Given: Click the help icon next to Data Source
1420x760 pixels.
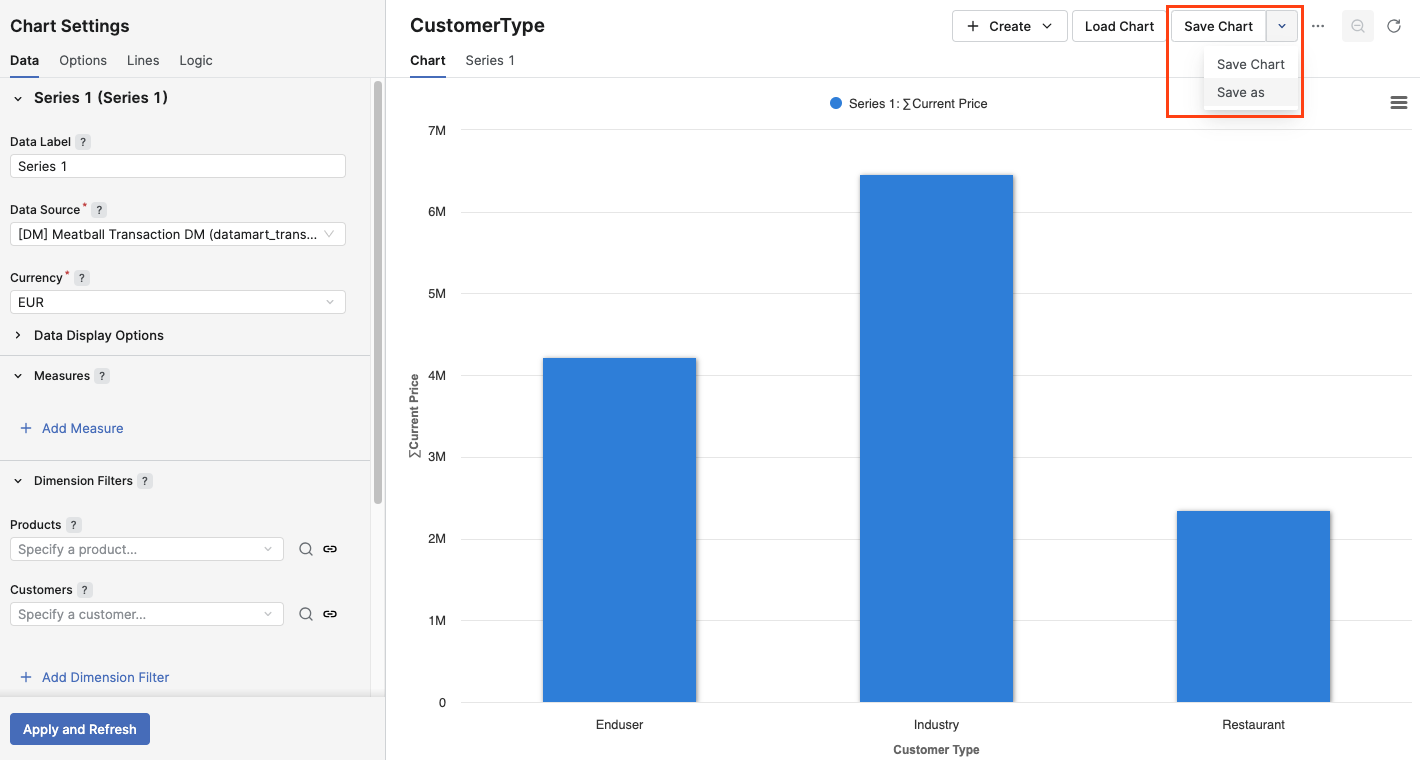Looking at the screenshot, I should (99, 210).
